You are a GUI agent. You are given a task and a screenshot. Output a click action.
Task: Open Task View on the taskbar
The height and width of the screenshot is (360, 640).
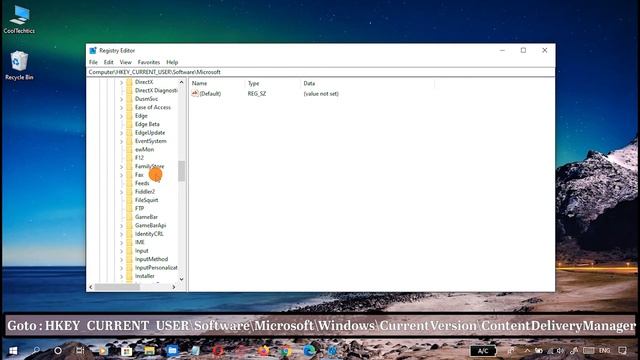pos(80,351)
